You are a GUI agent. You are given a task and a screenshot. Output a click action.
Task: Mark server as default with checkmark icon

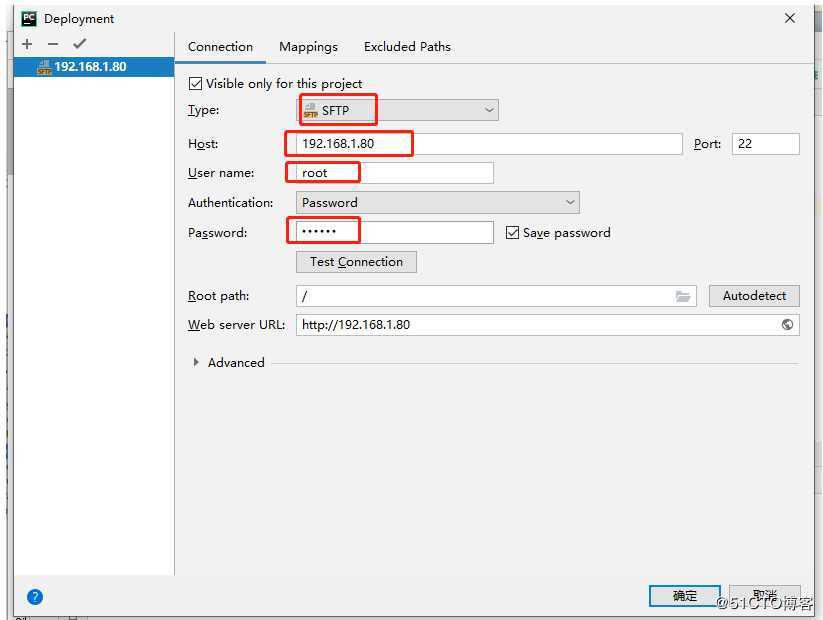pyautogui.click(x=80, y=44)
